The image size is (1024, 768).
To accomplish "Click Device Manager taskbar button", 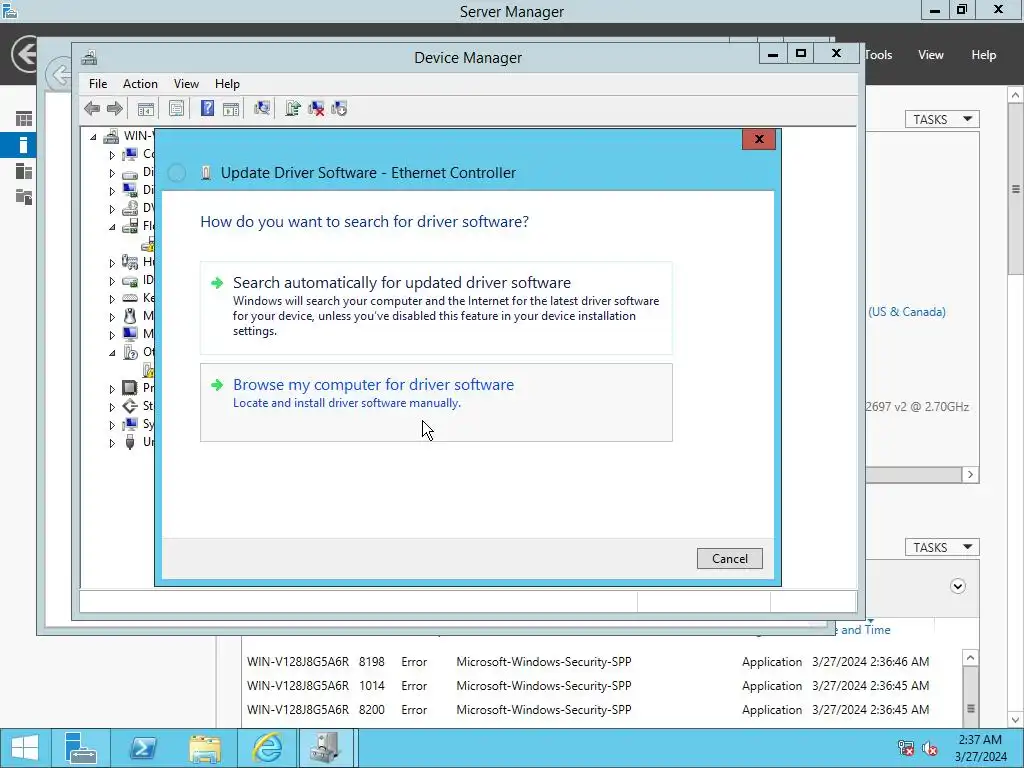I will [326, 748].
